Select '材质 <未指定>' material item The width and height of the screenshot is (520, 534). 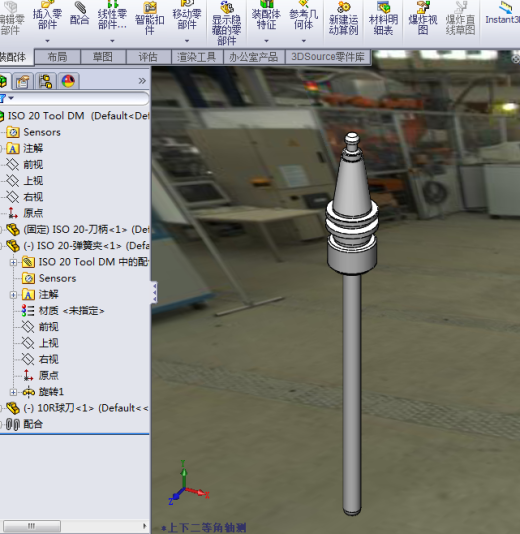coord(63,311)
